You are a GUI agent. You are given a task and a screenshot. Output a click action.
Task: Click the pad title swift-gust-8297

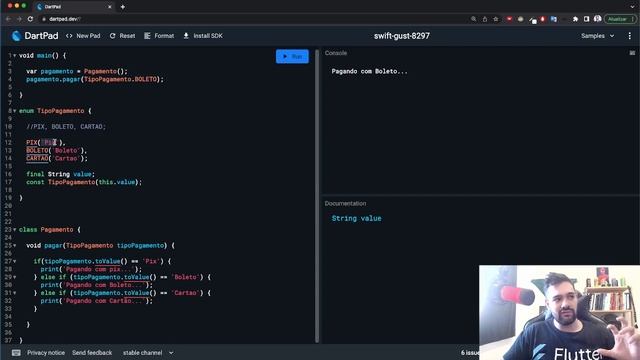click(x=402, y=36)
